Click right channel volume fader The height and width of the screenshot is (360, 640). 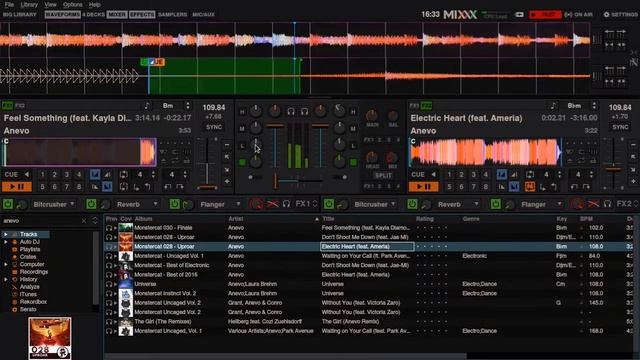click(320, 145)
